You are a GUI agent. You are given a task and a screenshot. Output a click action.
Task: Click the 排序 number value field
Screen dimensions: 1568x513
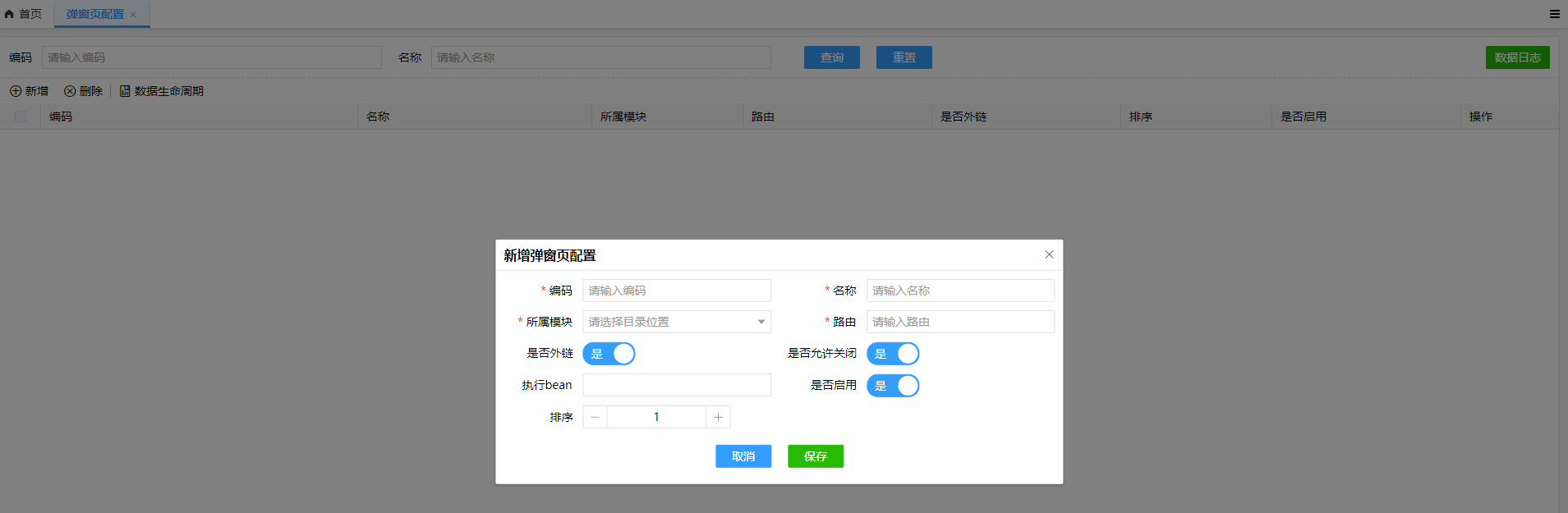(x=656, y=417)
